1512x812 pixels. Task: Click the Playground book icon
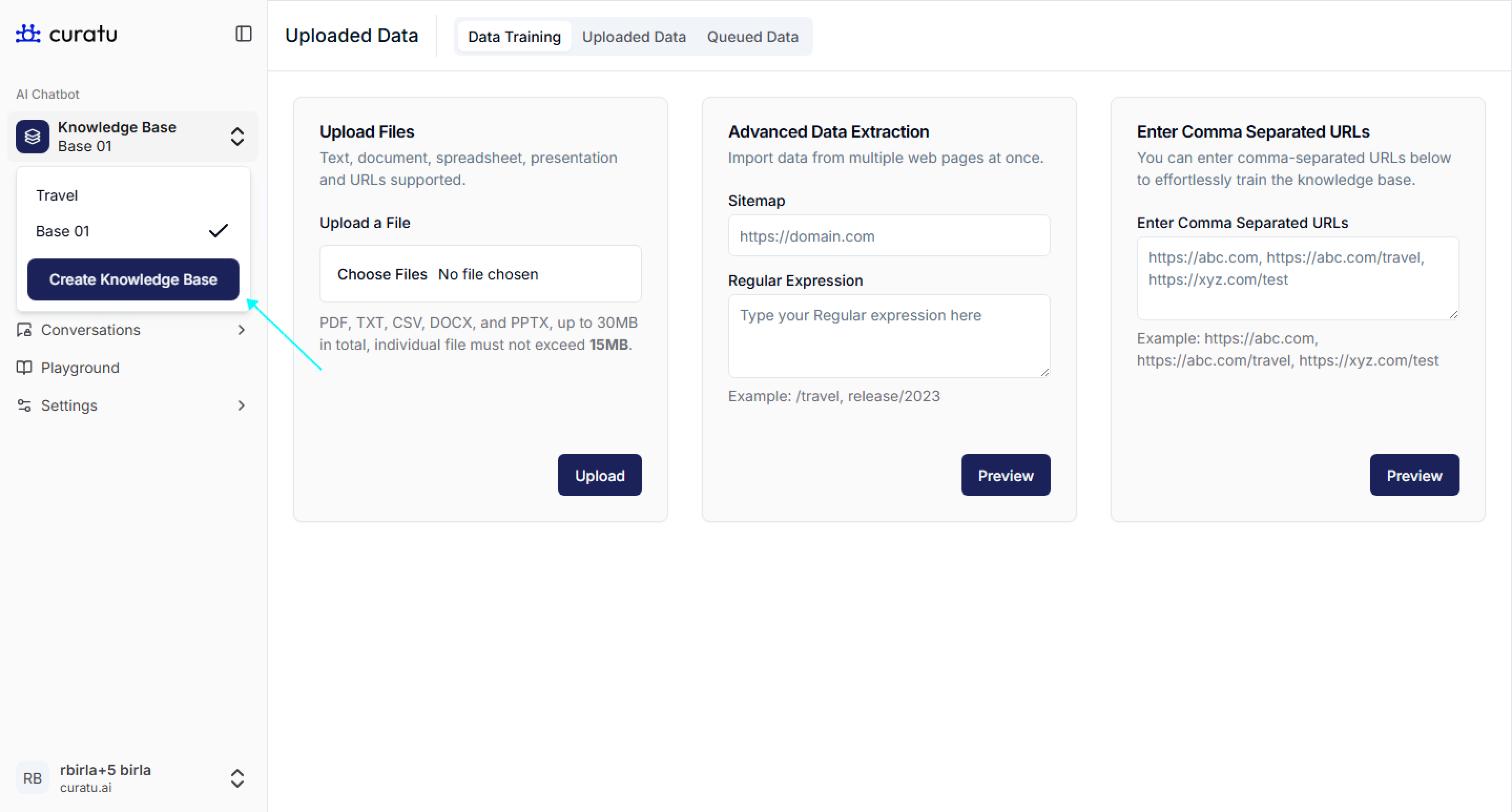tap(24, 368)
